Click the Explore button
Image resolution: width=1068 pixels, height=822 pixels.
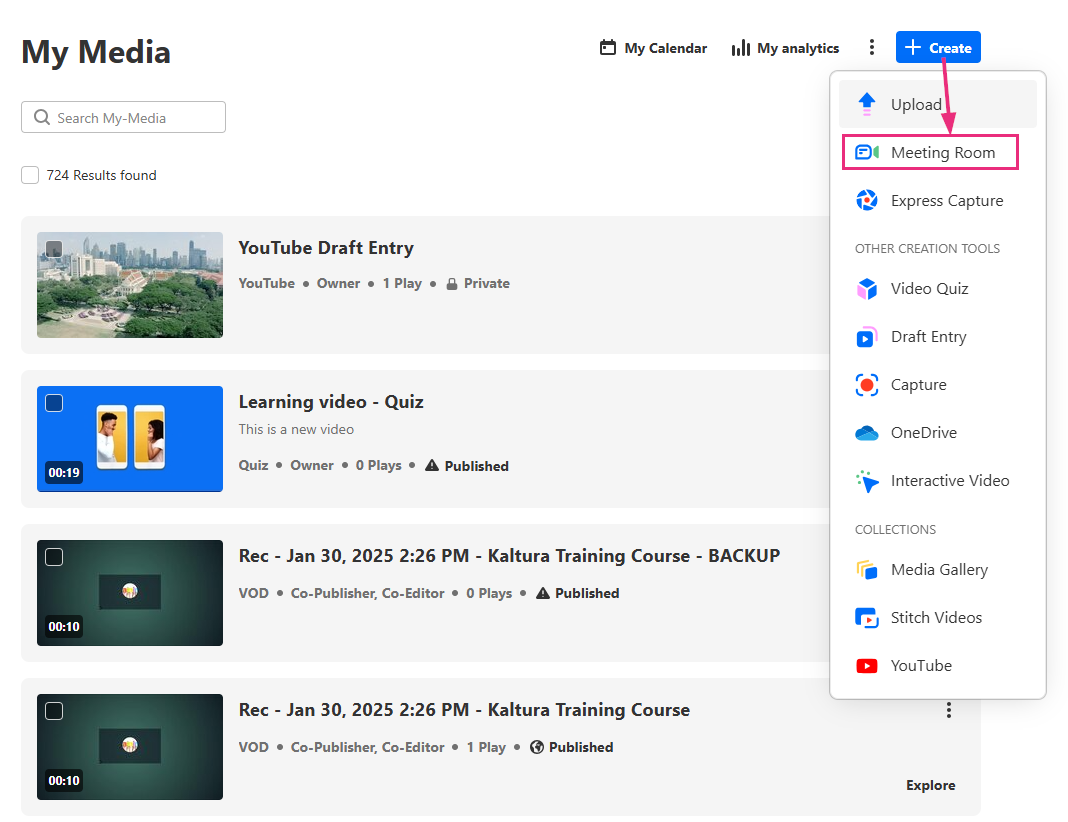tap(930, 785)
